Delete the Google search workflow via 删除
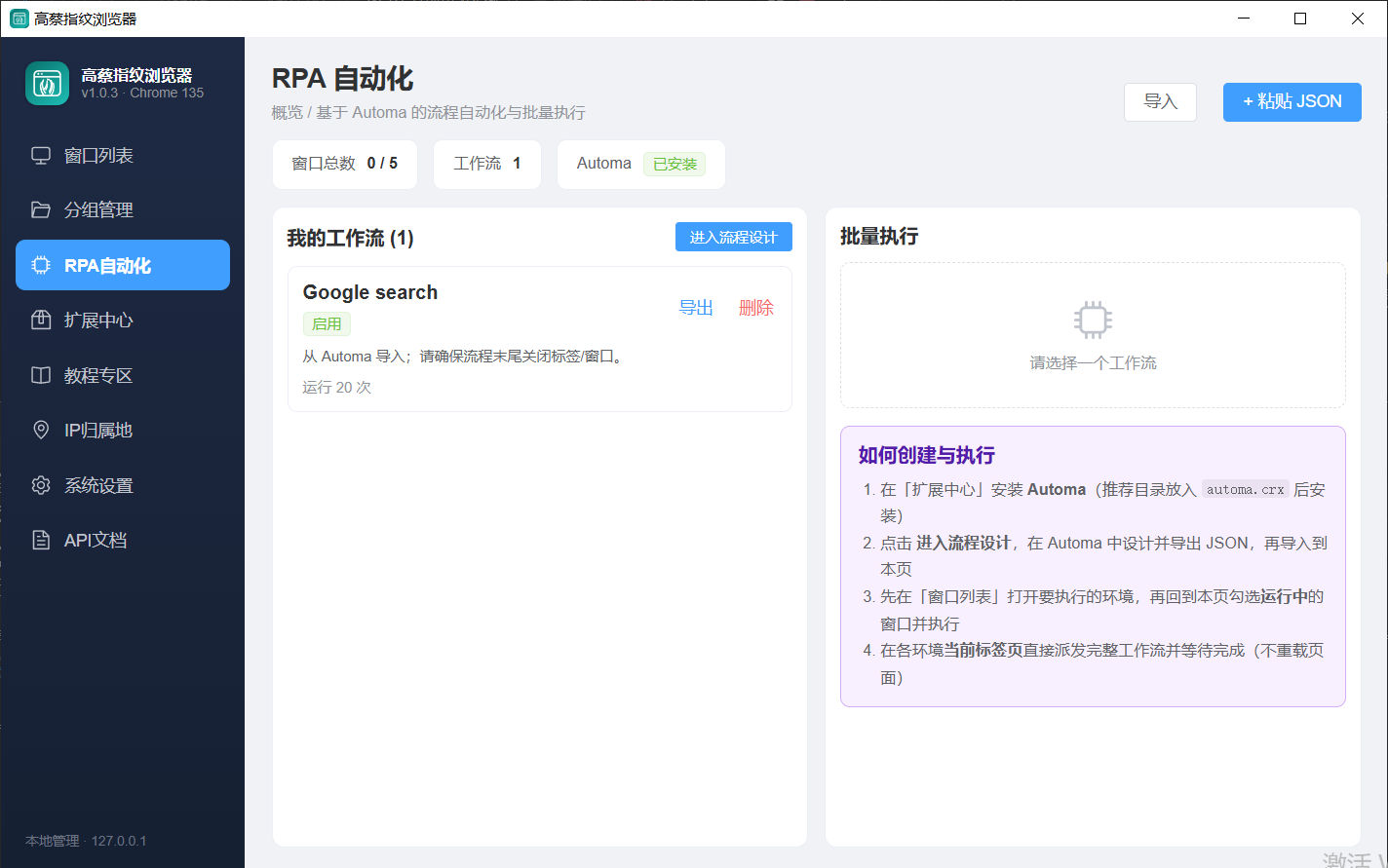This screenshot has width=1388, height=868. click(x=756, y=308)
